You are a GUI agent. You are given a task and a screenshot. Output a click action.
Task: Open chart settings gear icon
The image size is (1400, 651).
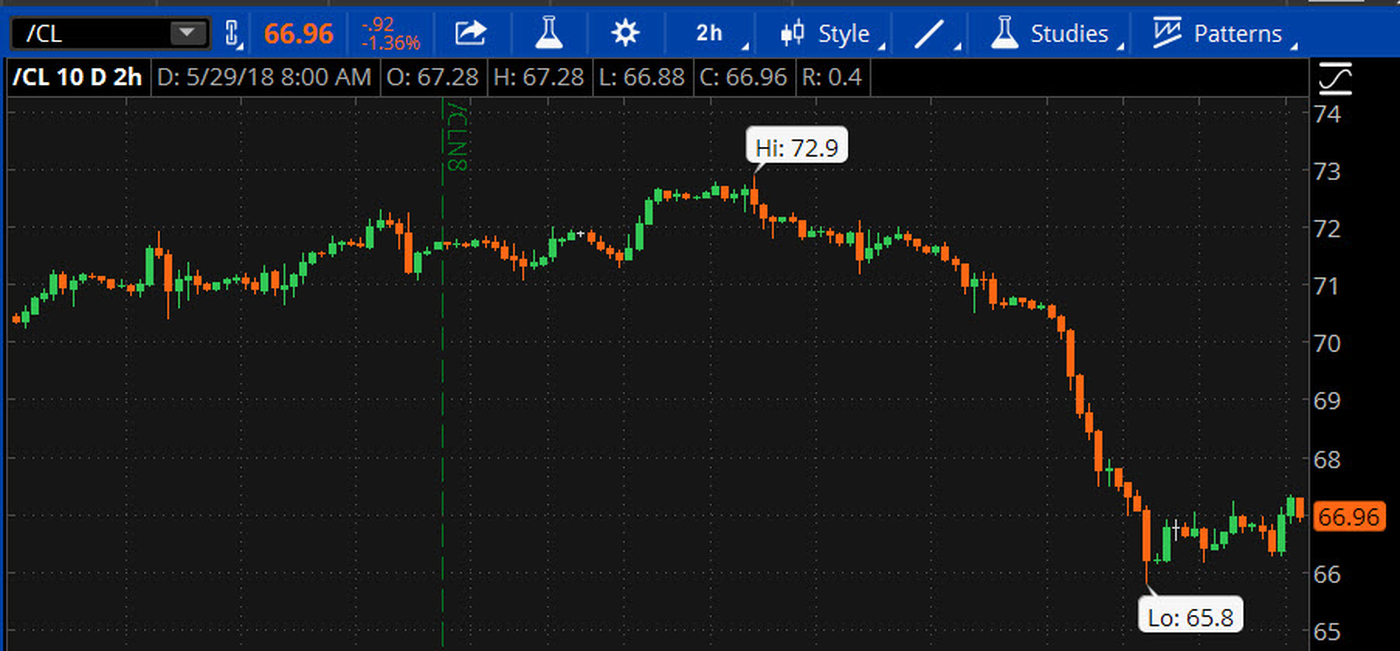coord(625,33)
